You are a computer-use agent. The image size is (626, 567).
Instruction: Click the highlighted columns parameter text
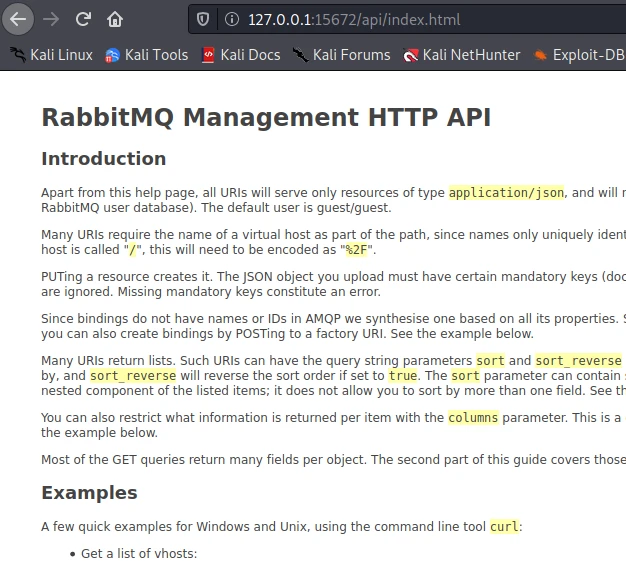pos(473,418)
